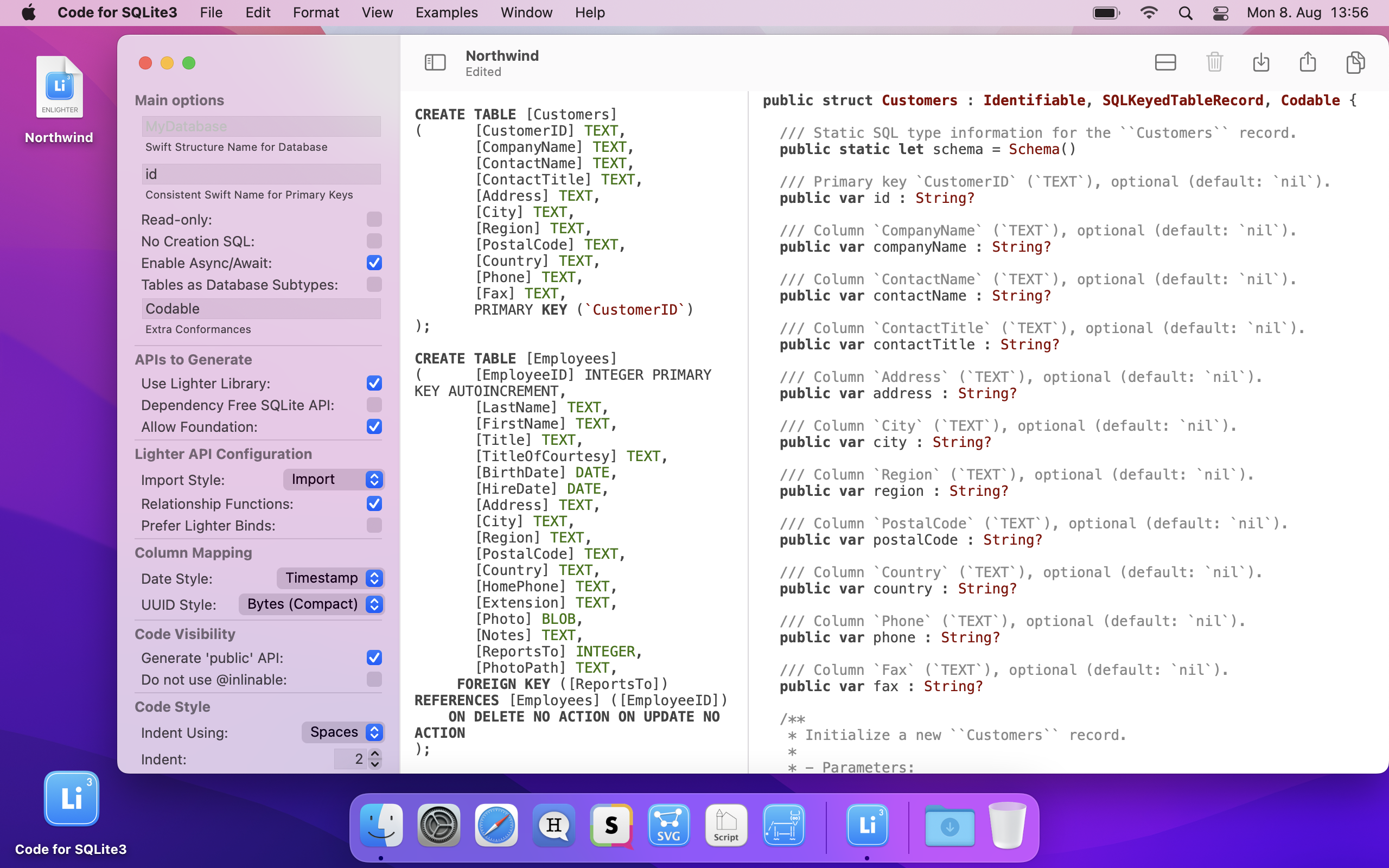Viewport: 1389px width, 868px height.
Task: Click the download/save toolbar icon
Action: 1260,62
